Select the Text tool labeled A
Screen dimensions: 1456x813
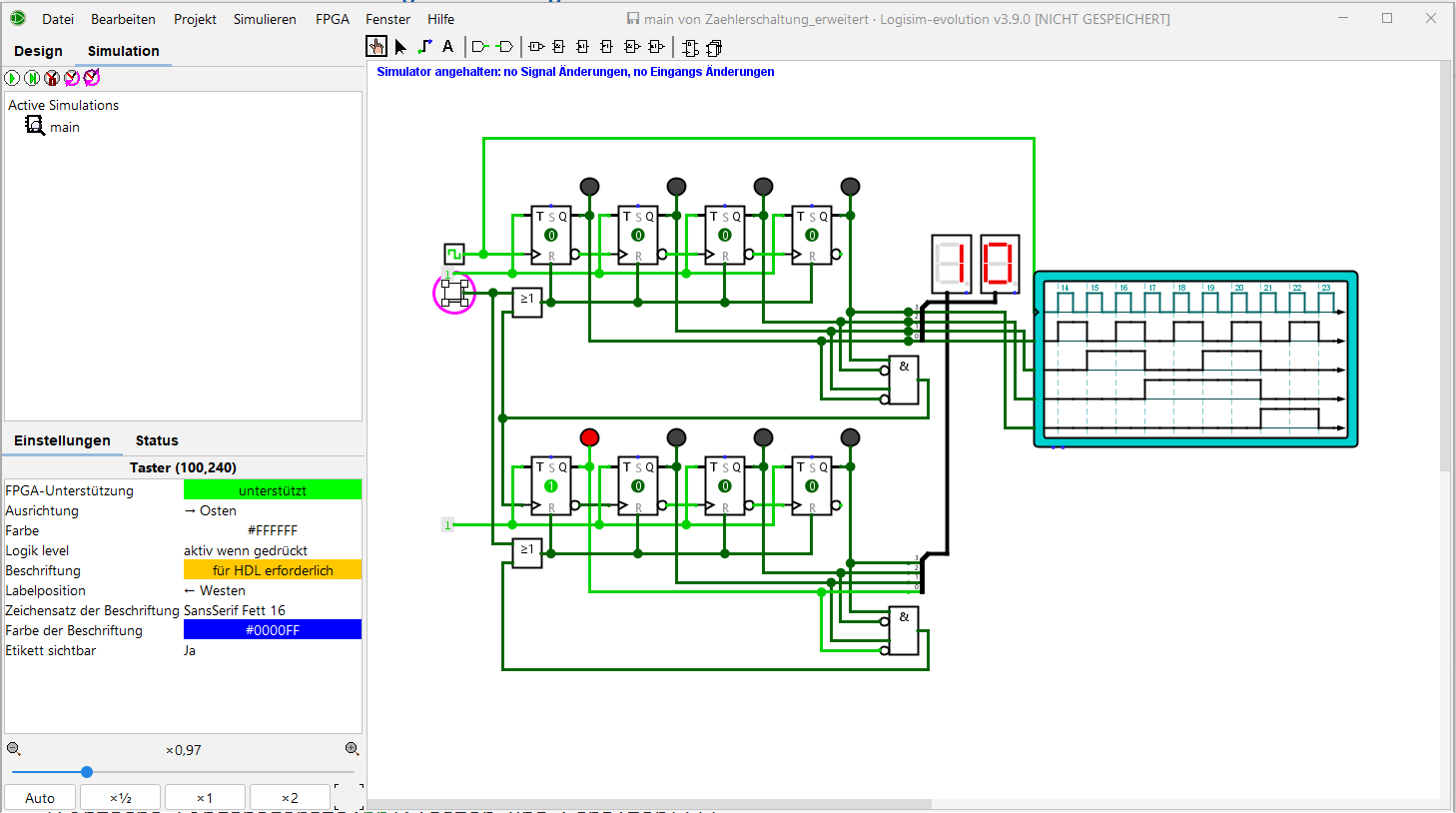click(448, 47)
